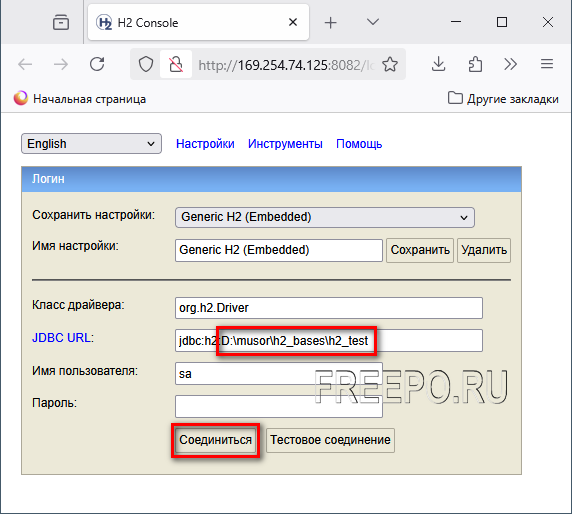This screenshot has width=572, height=514.
Task: Click the Firefox View icon left of tabs
Action: pos(61,23)
